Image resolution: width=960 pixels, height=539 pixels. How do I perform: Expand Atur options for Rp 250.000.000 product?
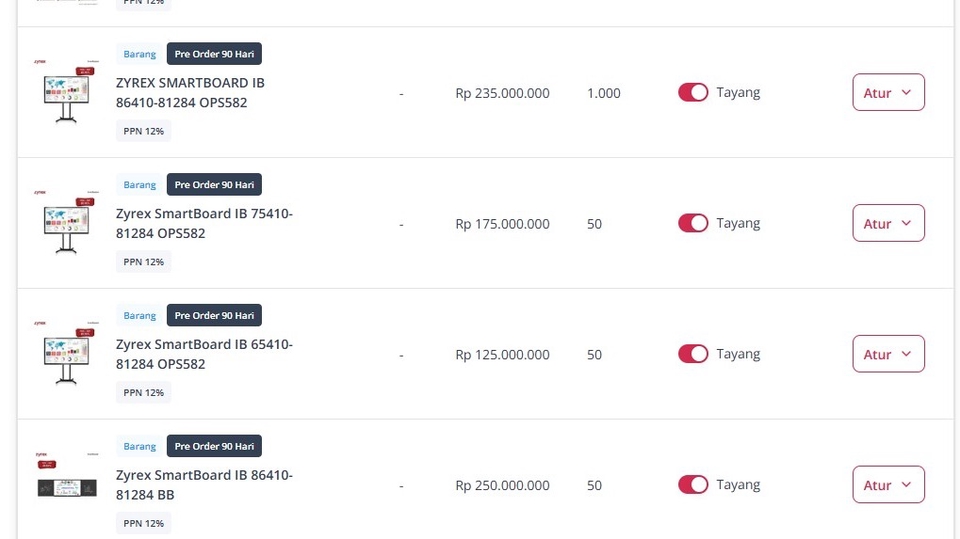[x=888, y=484]
